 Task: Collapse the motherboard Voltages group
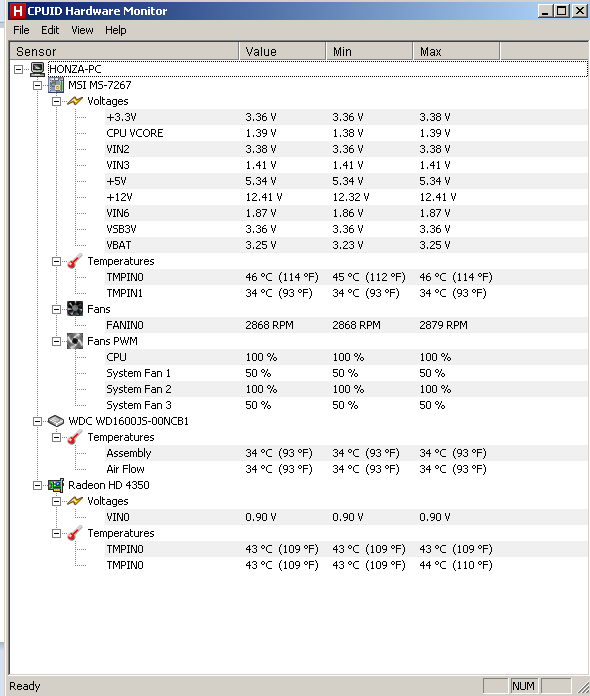click(56, 101)
